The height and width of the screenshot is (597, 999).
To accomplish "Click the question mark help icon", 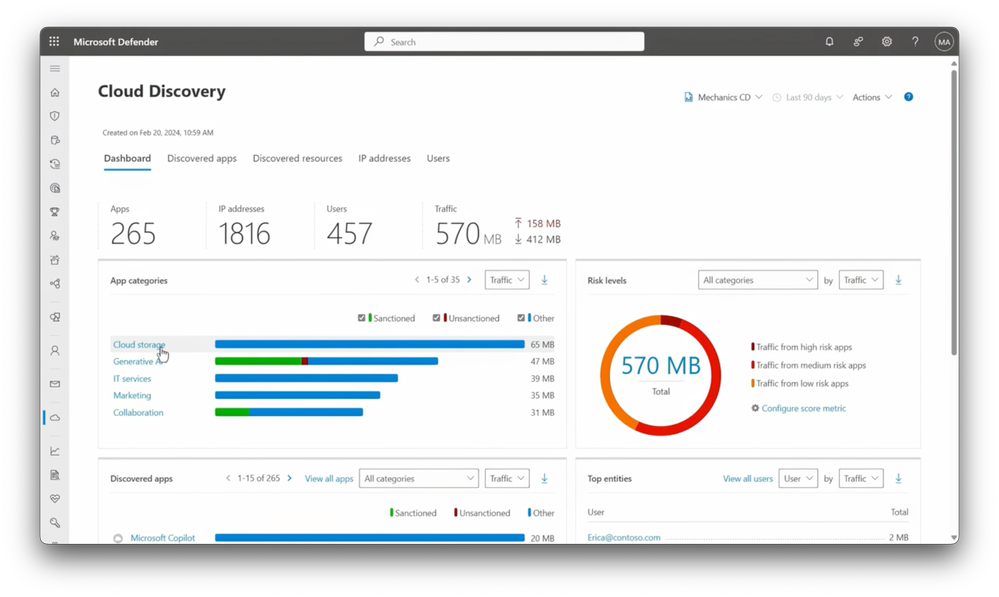I will [915, 41].
